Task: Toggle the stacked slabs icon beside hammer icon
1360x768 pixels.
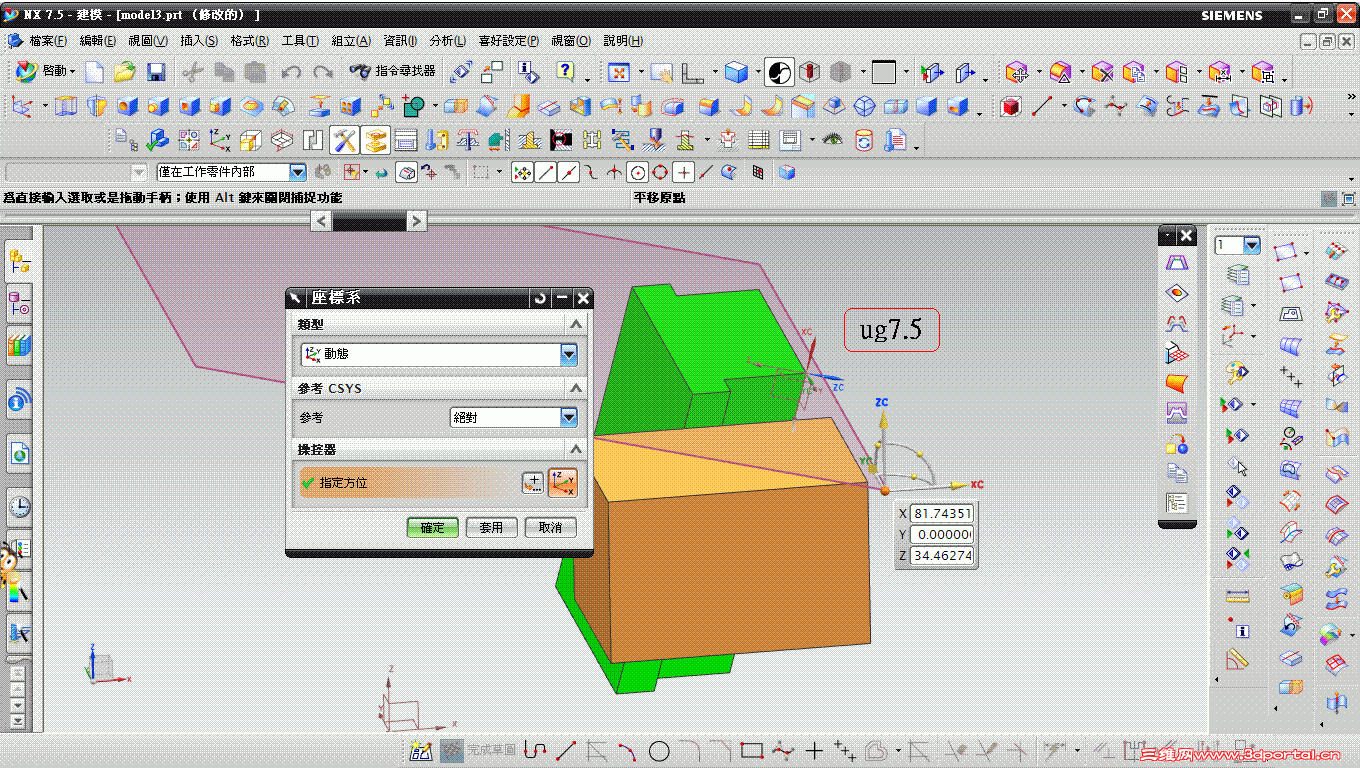Action: [x=375, y=140]
